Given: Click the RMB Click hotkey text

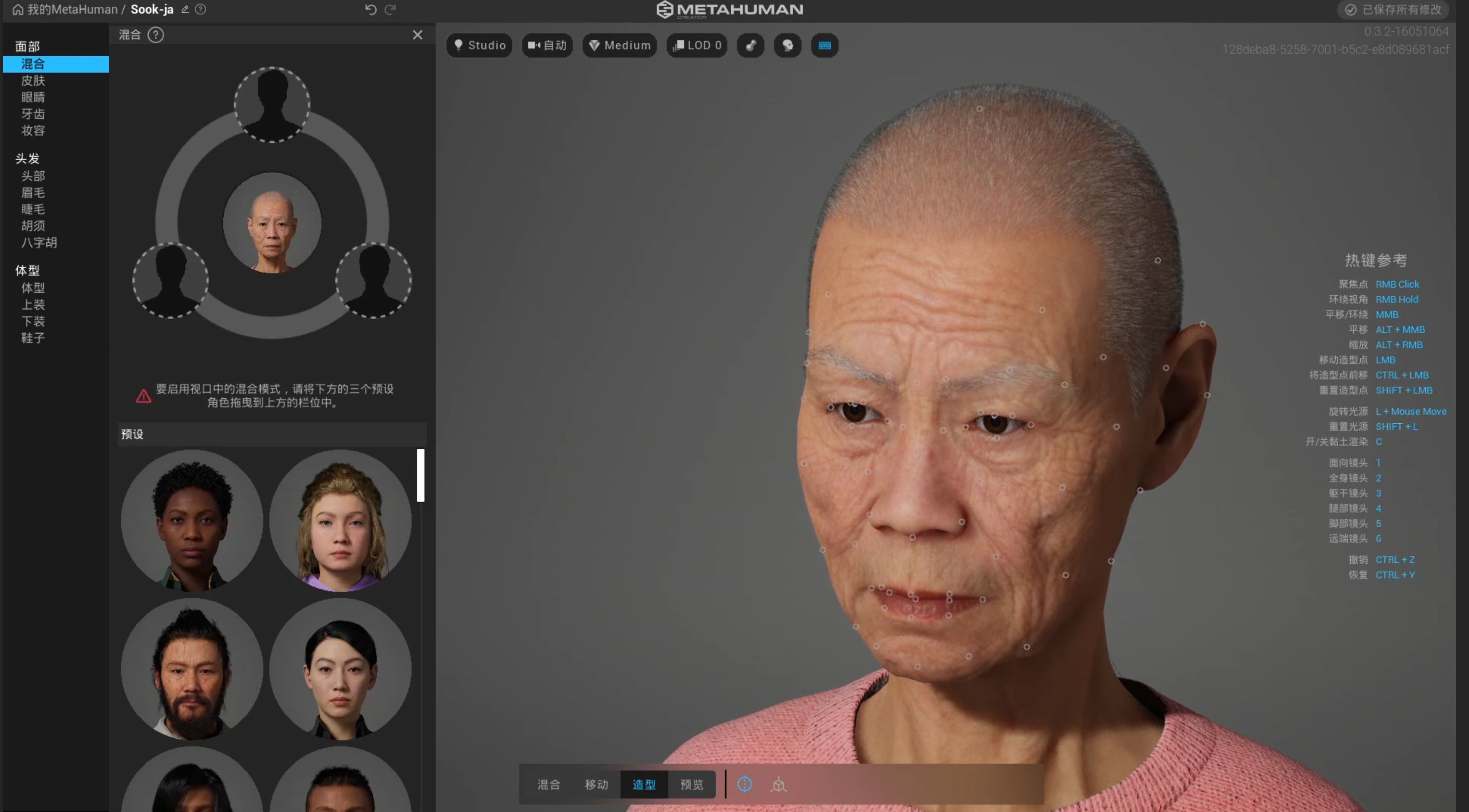Looking at the screenshot, I should pyautogui.click(x=1397, y=284).
